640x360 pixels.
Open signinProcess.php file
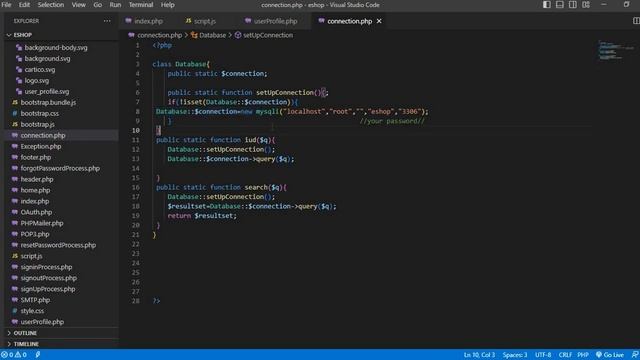46,267
